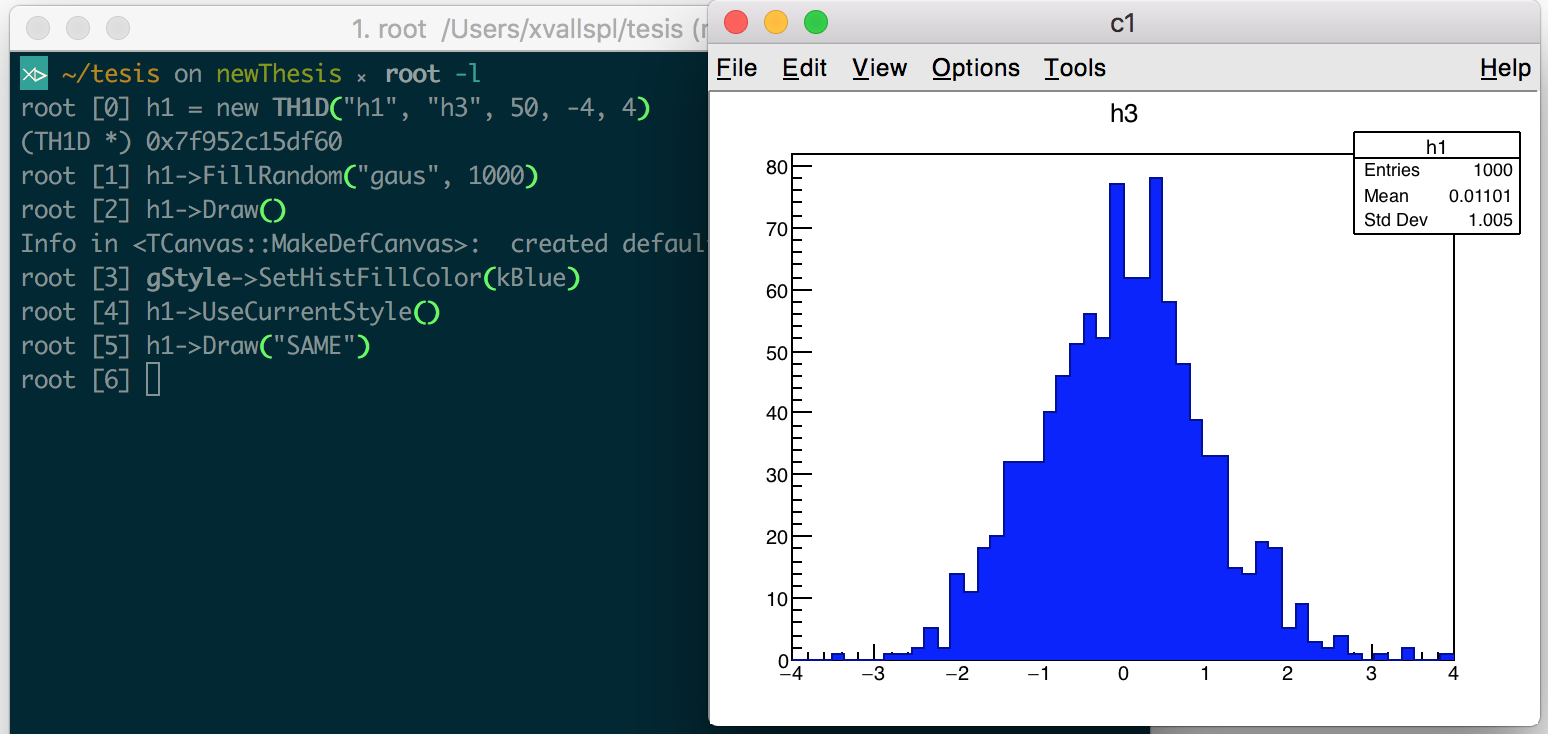
Task: Click the x-axis label 0
Action: (1122, 675)
